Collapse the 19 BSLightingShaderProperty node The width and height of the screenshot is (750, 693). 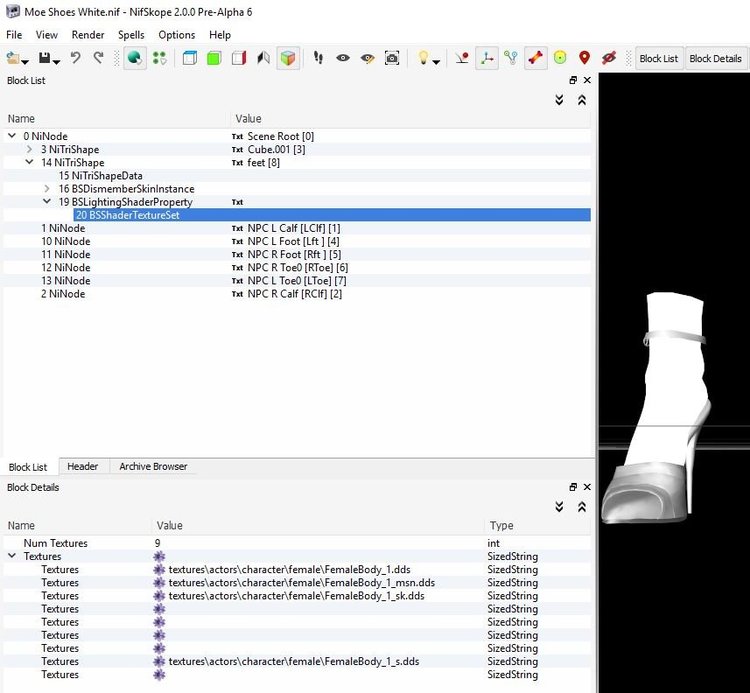[x=47, y=201]
